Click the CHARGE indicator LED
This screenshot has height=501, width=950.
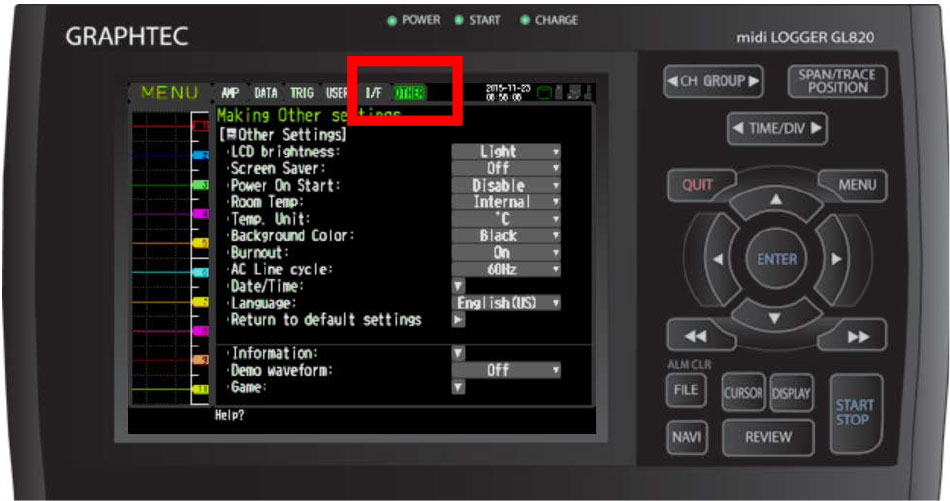(525, 21)
